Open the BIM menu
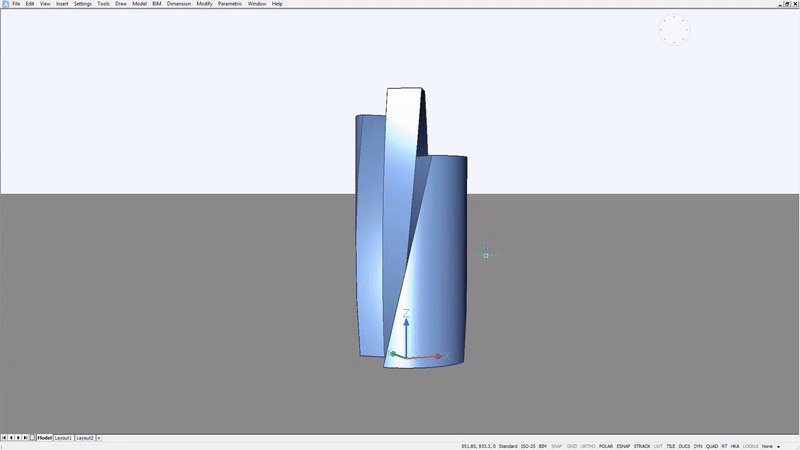This screenshot has height=450, width=800. (157, 4)
